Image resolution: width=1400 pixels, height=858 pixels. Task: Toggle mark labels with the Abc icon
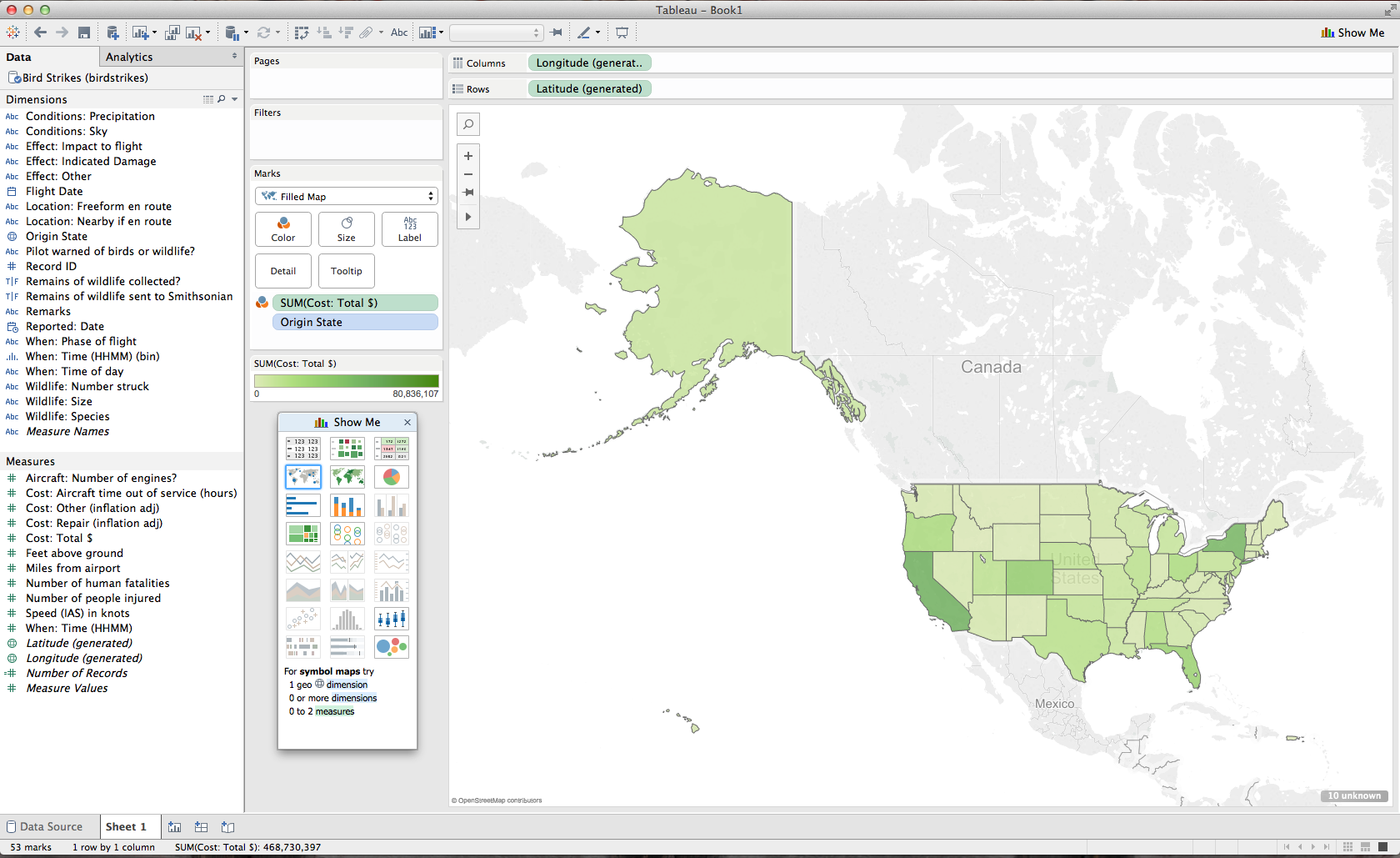(x=400, y=33)
